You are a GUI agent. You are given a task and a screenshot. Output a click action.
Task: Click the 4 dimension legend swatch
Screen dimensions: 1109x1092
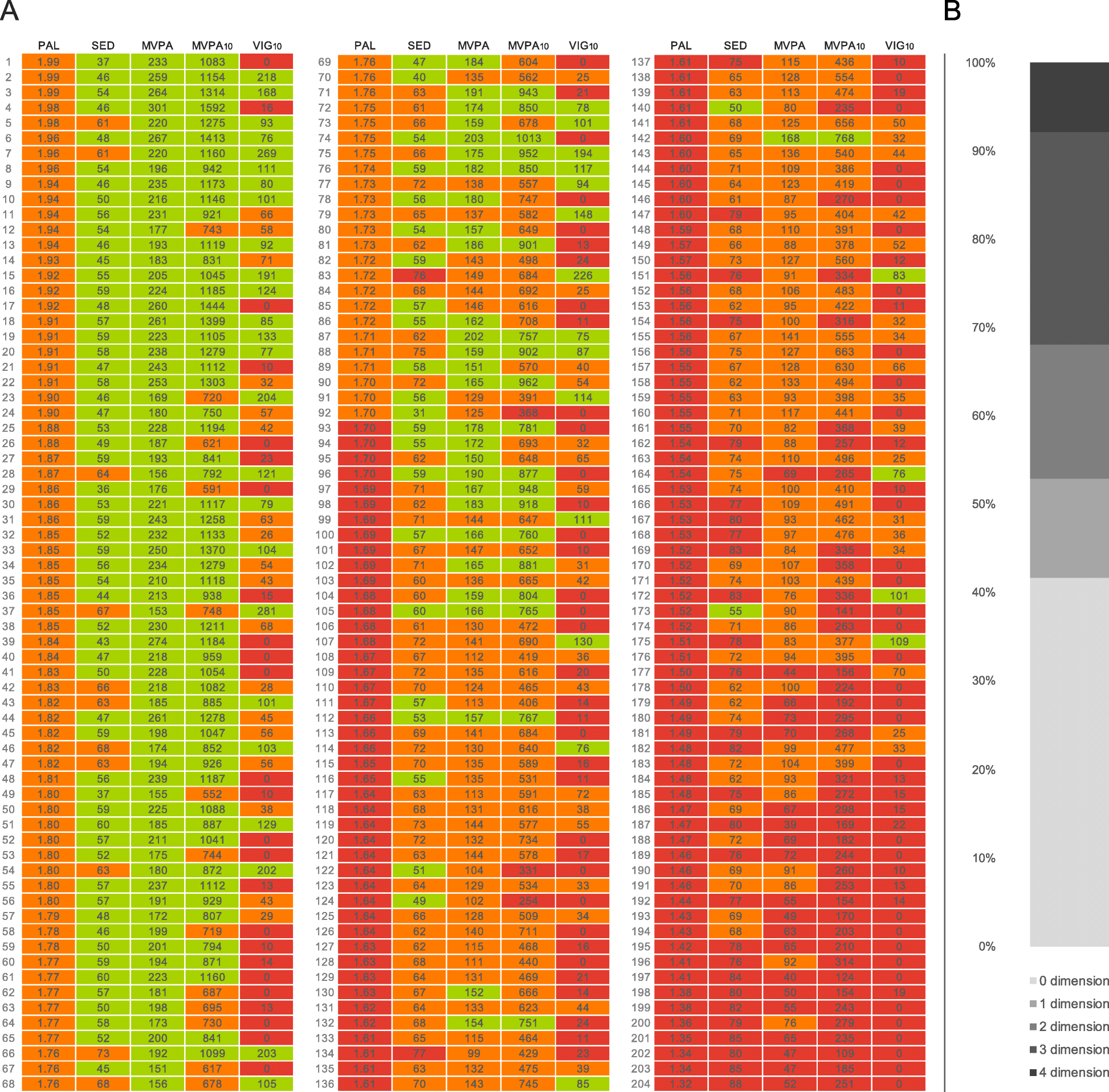click(1033, 1073)
